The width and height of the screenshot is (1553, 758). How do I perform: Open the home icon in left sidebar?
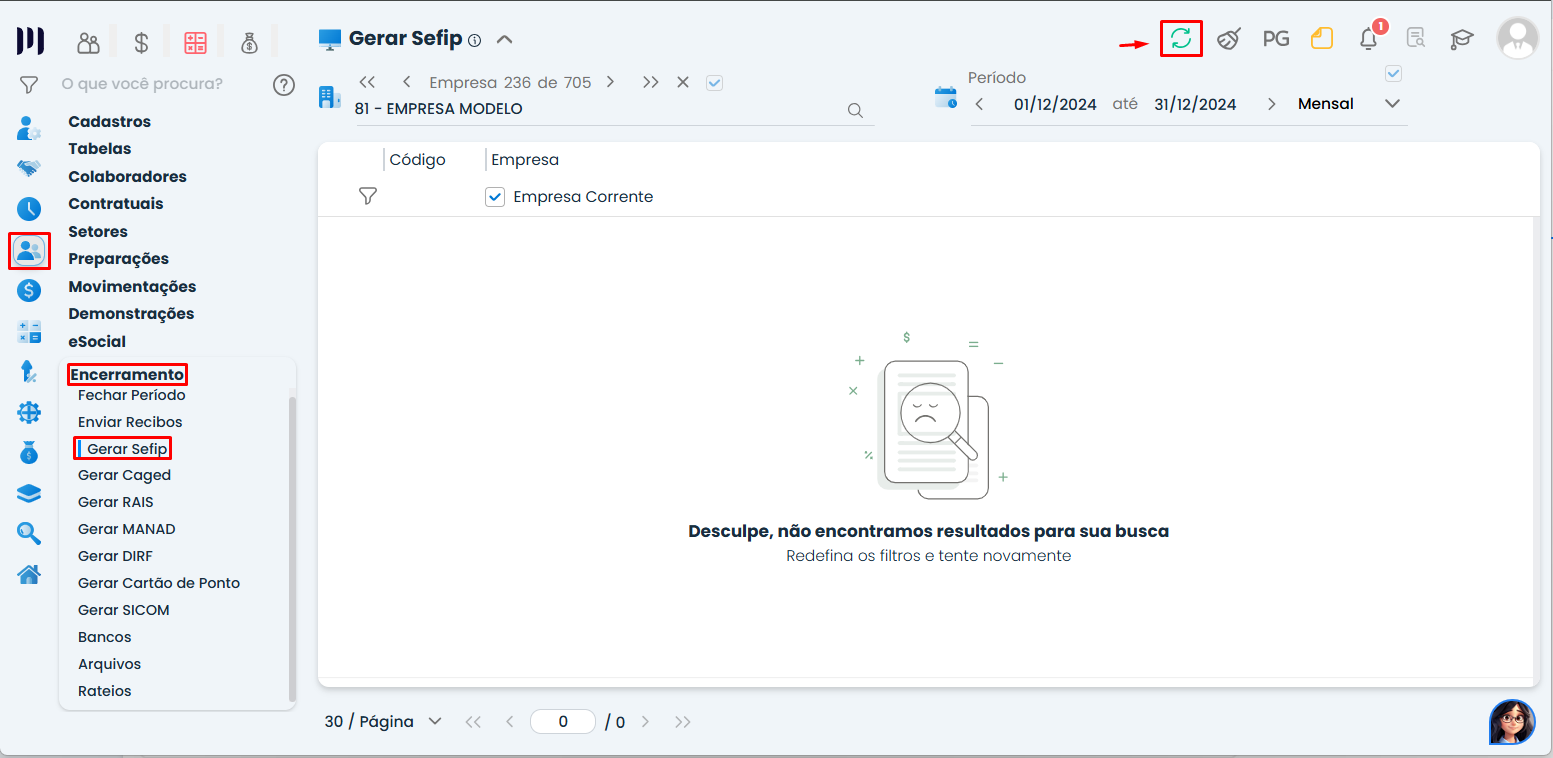click(x=29, y=574)
